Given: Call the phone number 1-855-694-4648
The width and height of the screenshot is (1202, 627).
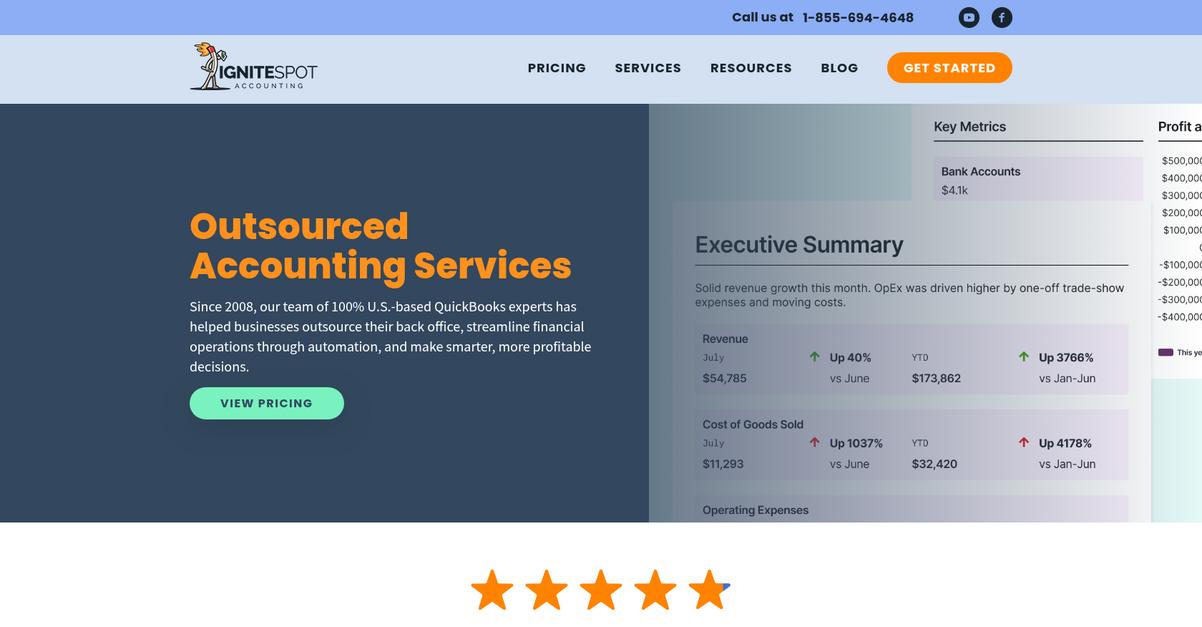Looking at the screenshot, I should pyautogui.click(x=858, y=17).
